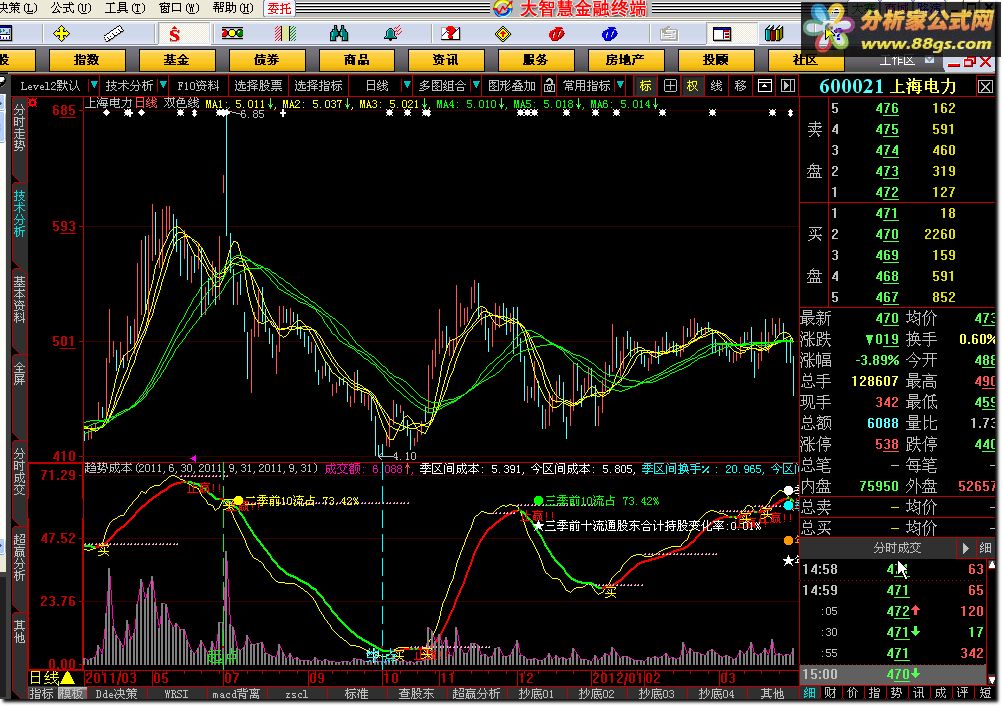
Task: Select the 抄底01 indicator tab
Action: (x=536, y=694)
